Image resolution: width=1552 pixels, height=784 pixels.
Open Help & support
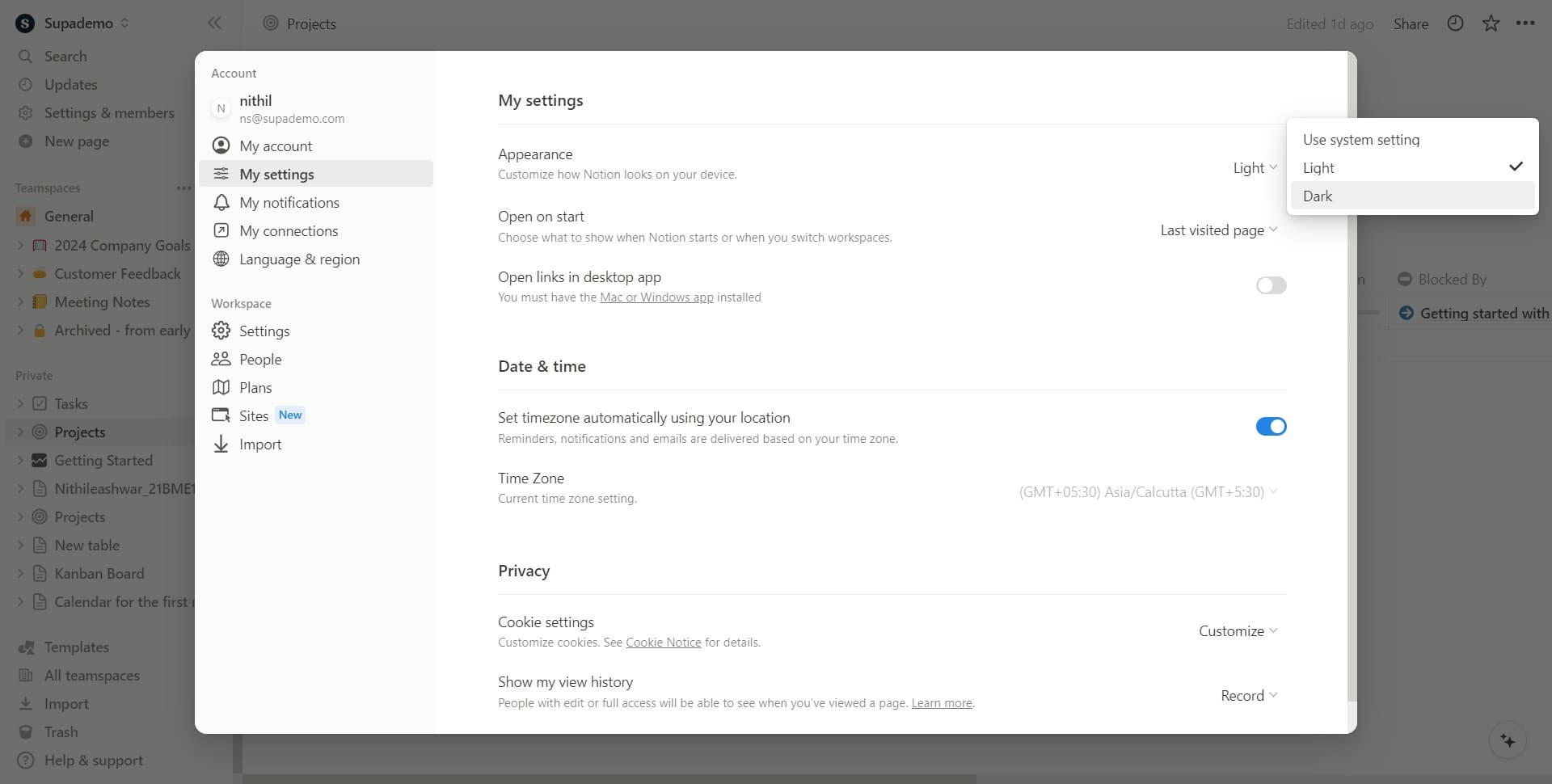(93, 761)
